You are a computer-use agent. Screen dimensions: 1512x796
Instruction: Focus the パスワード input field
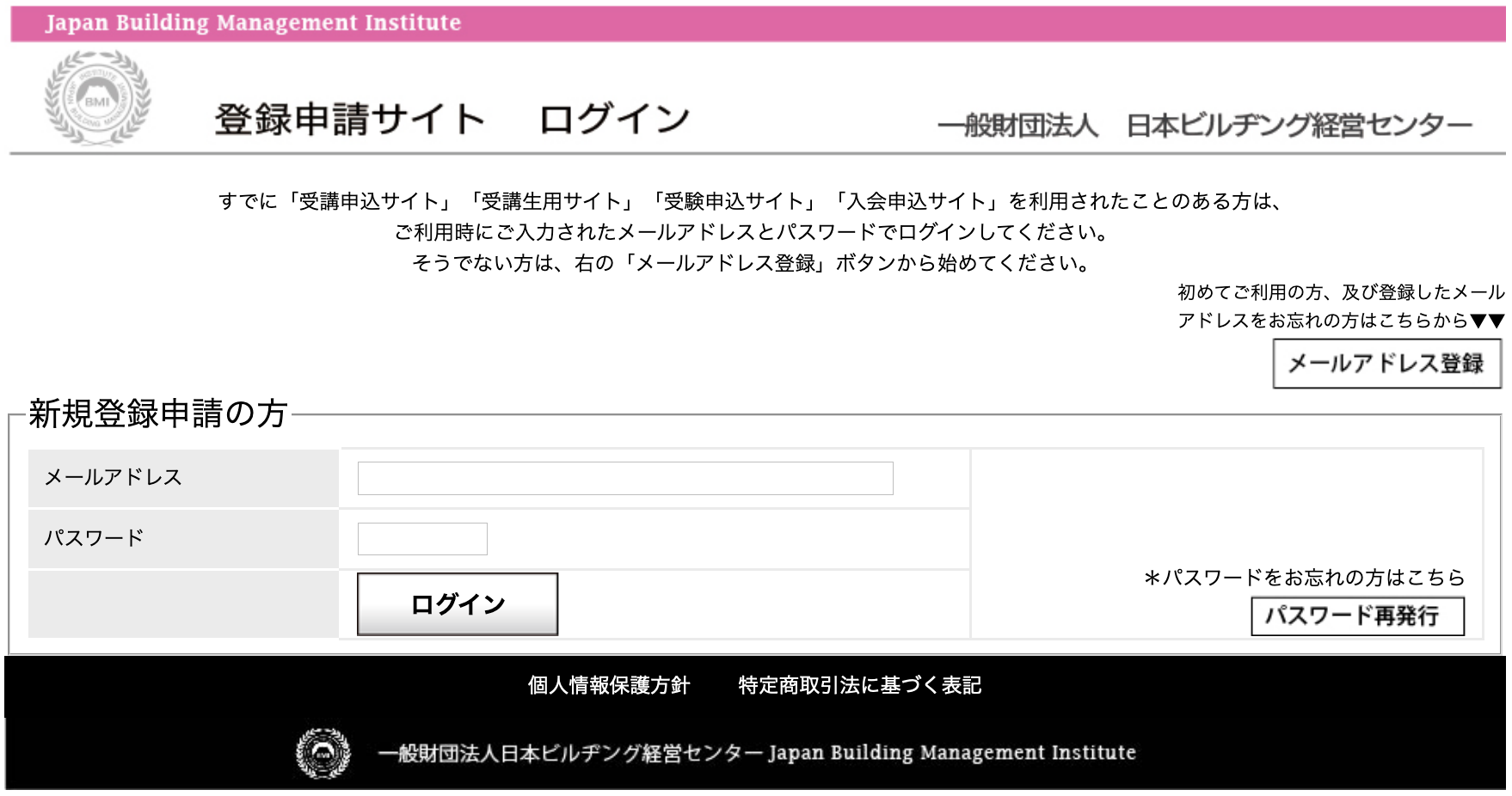[422, 539]
